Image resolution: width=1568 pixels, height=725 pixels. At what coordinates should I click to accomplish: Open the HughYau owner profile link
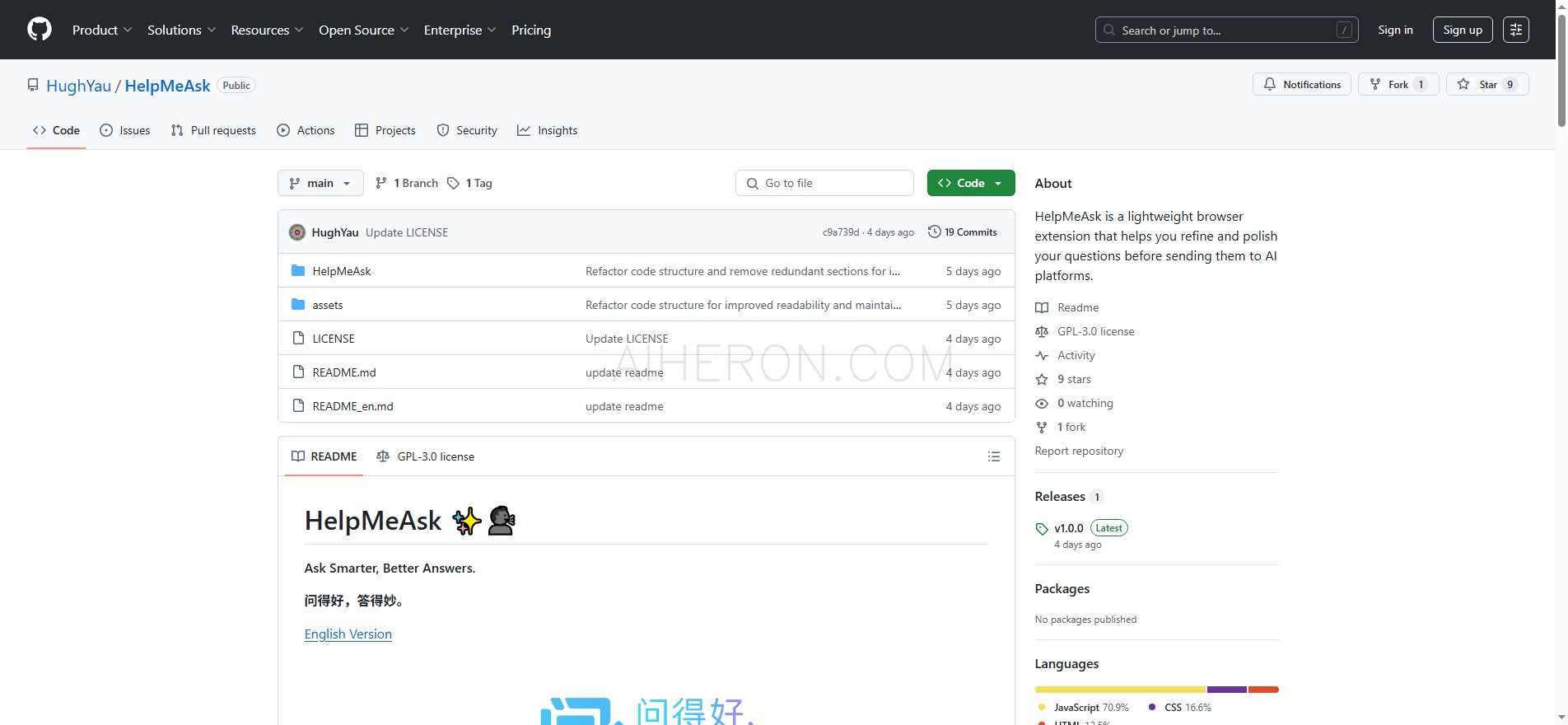[x=78, y=86]
